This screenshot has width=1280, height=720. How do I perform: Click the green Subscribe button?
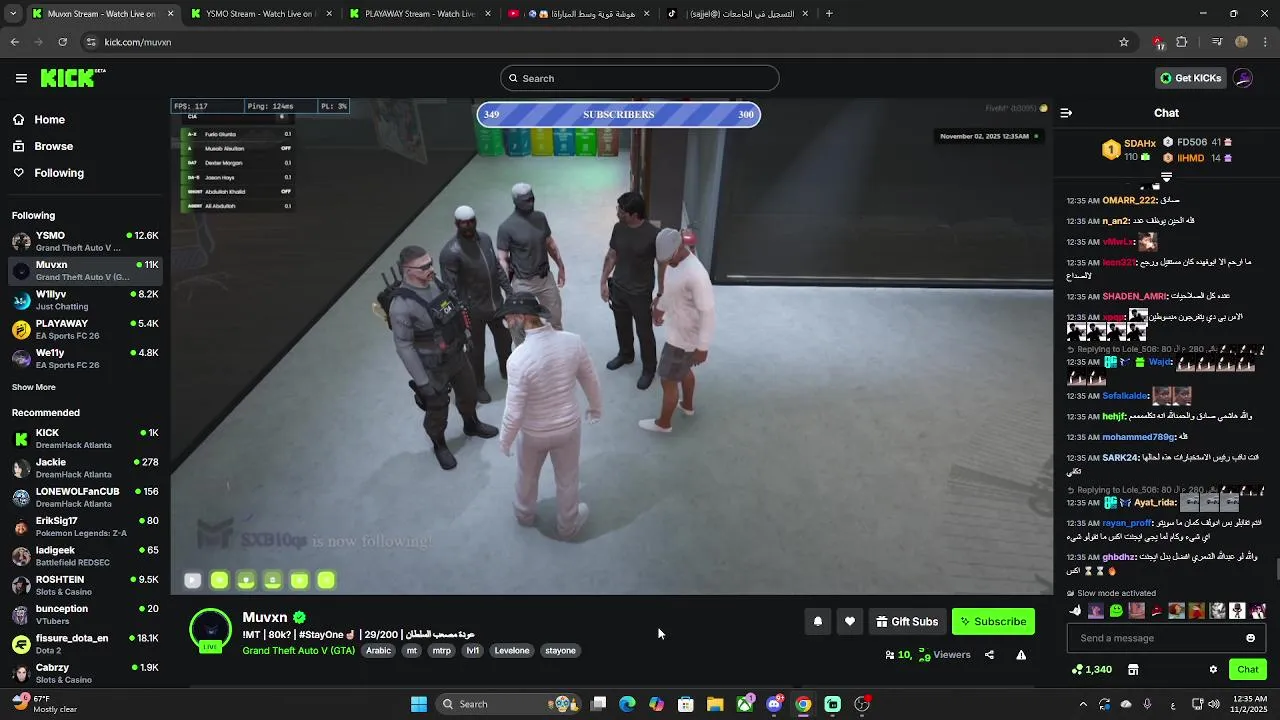(993, 621)
